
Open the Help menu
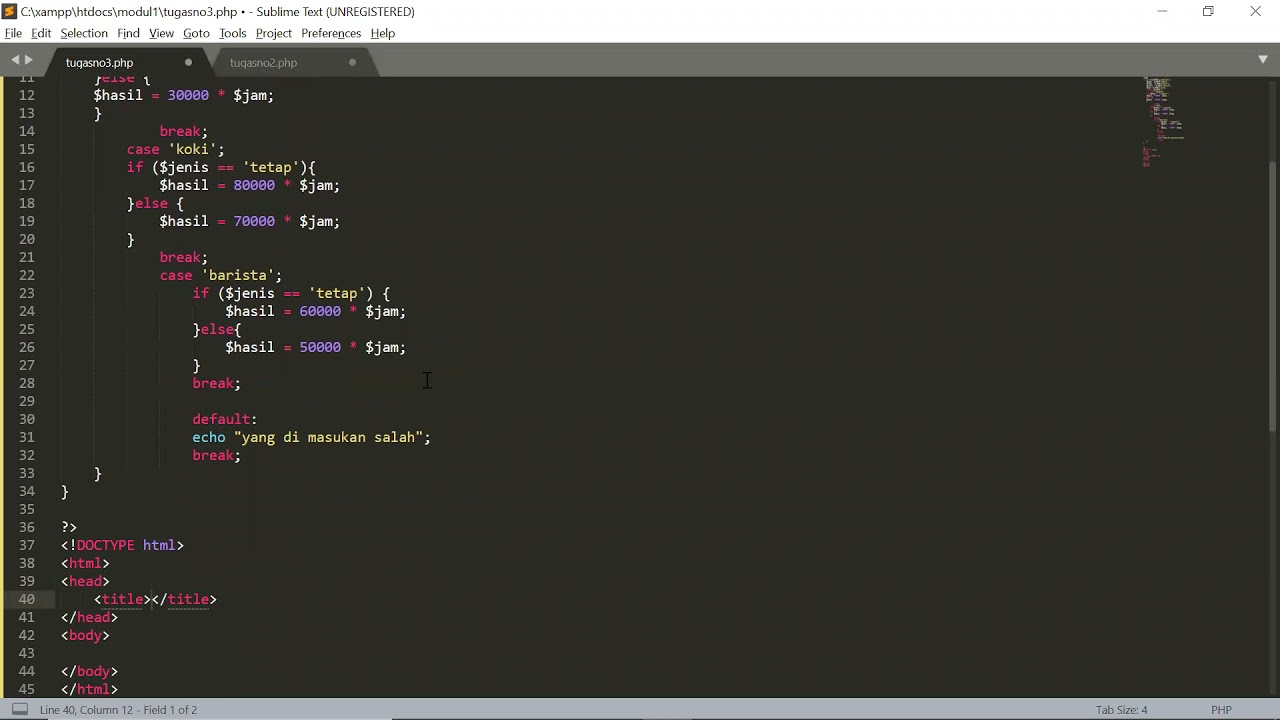[383, 33]
